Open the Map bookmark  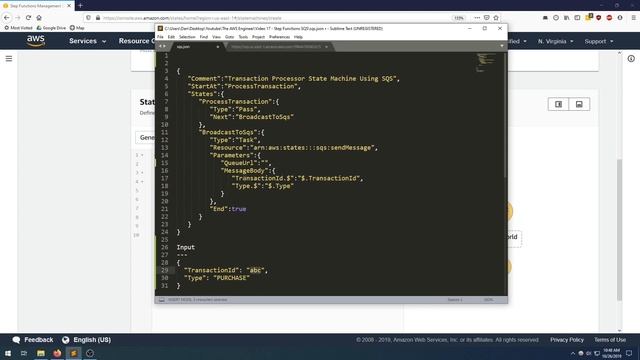click(x=77, y=28)
